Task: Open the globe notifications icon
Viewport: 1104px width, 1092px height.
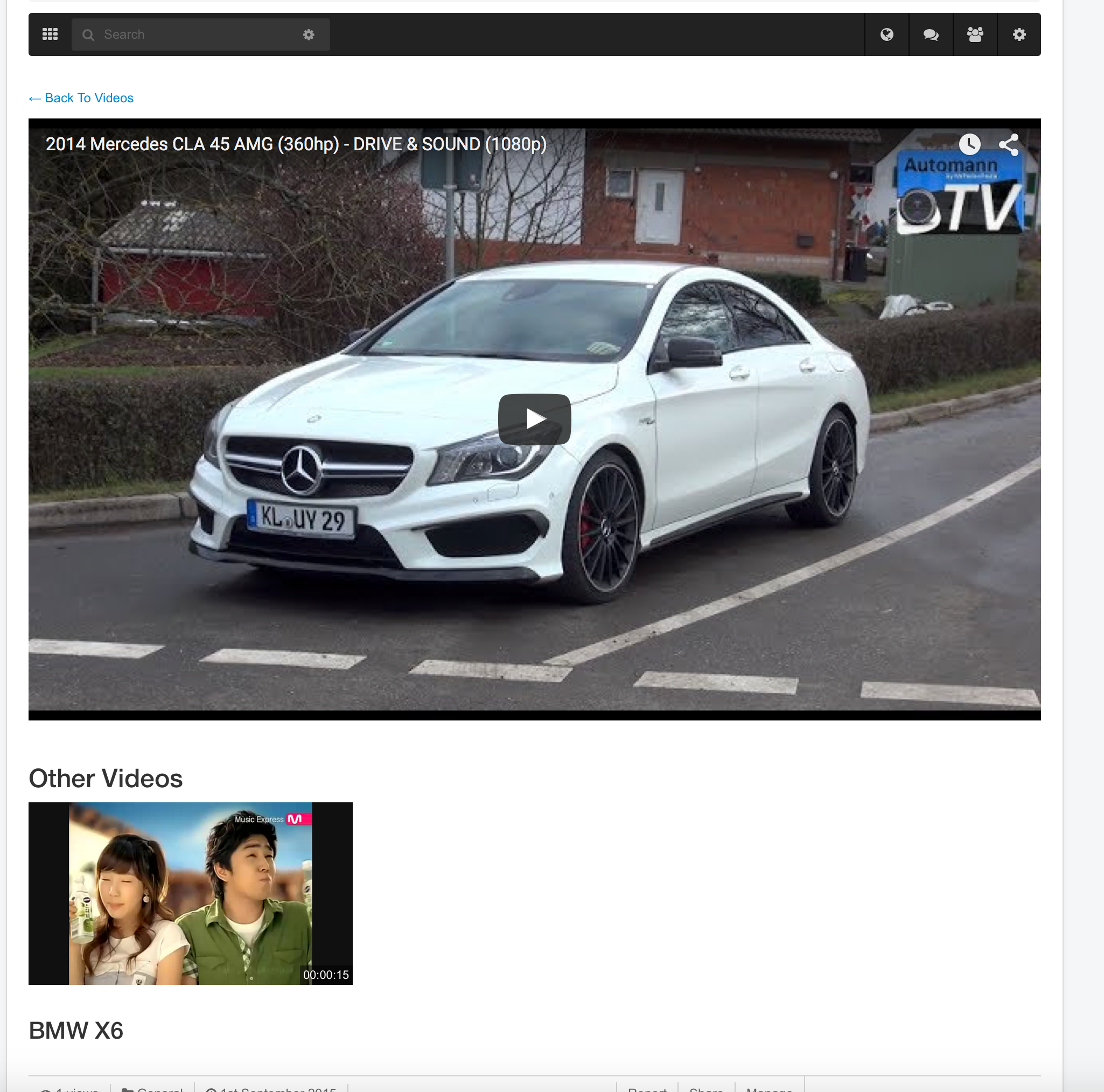Action: 886,35
